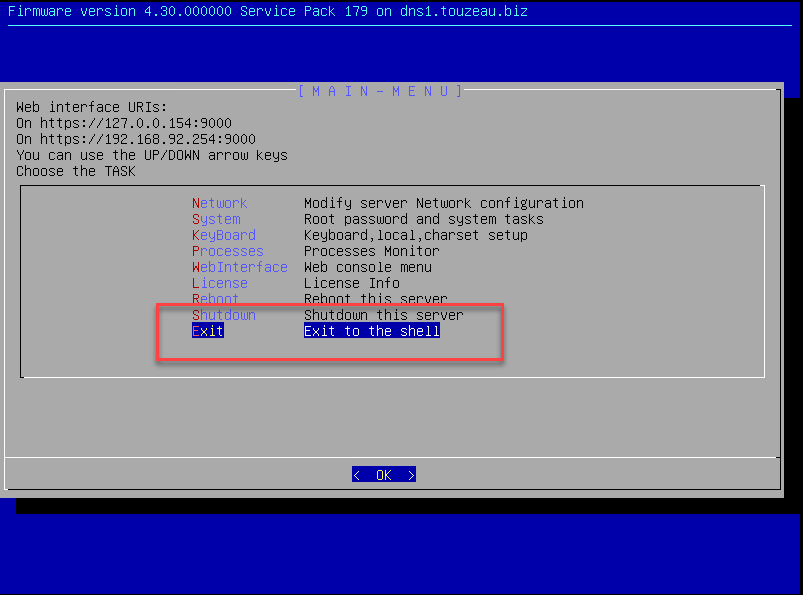Open the WebInterface menu entry
Image resolution: width=803 pixels, height=595 pixels.
tap(239, 267)
